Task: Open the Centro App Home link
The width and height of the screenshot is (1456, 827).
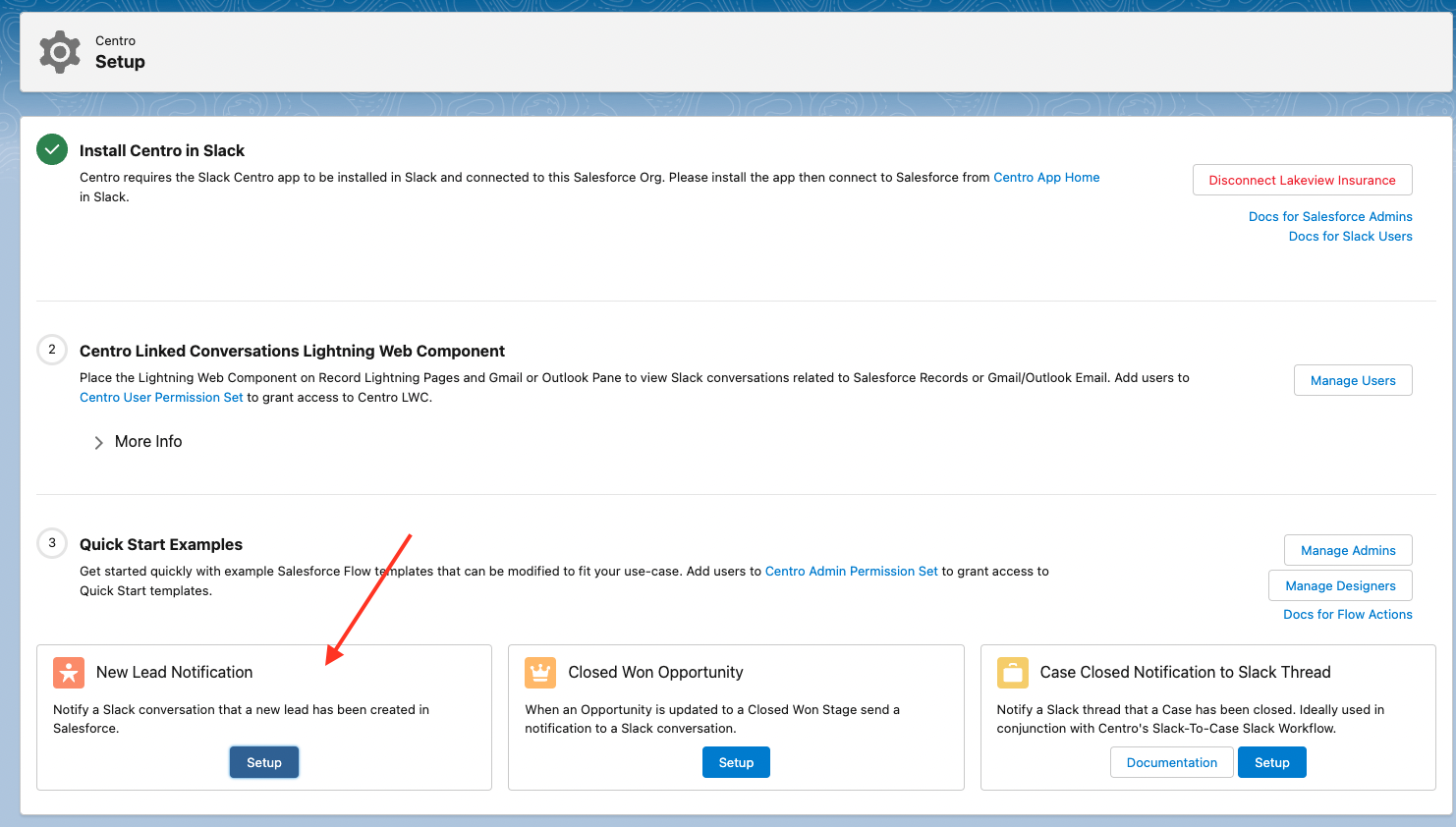Action: coord(1046,177)
